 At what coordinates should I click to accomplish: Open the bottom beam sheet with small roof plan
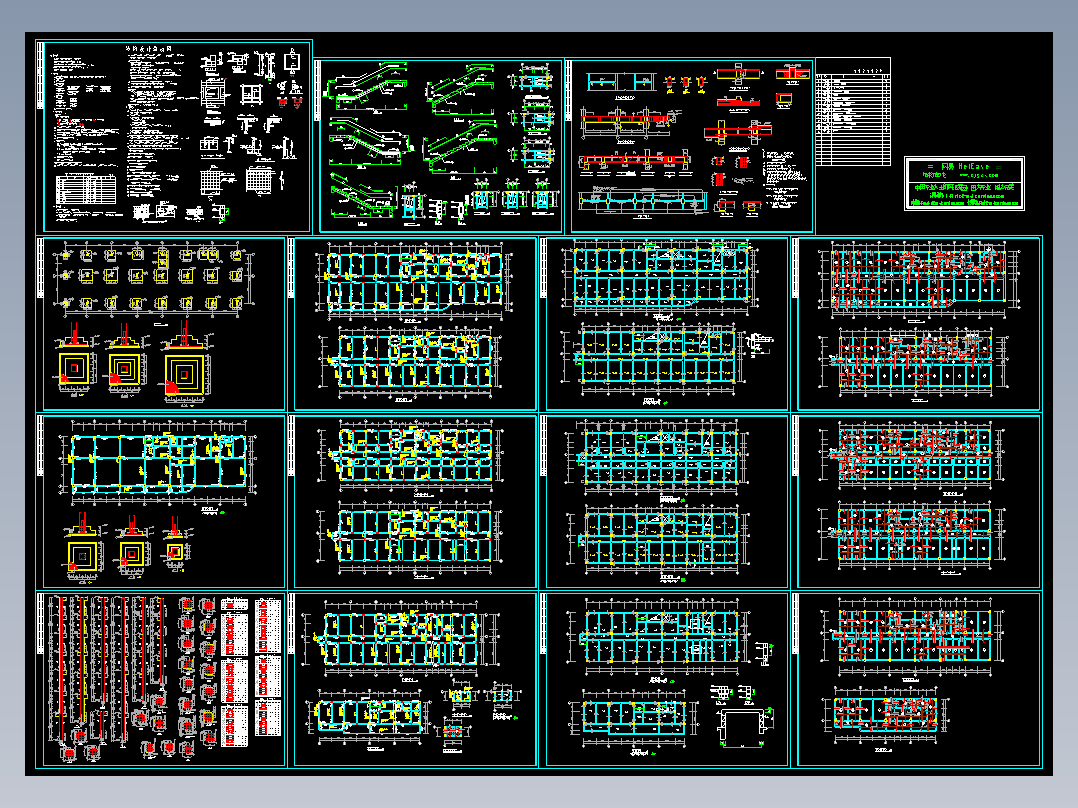[x=412, y=679]
